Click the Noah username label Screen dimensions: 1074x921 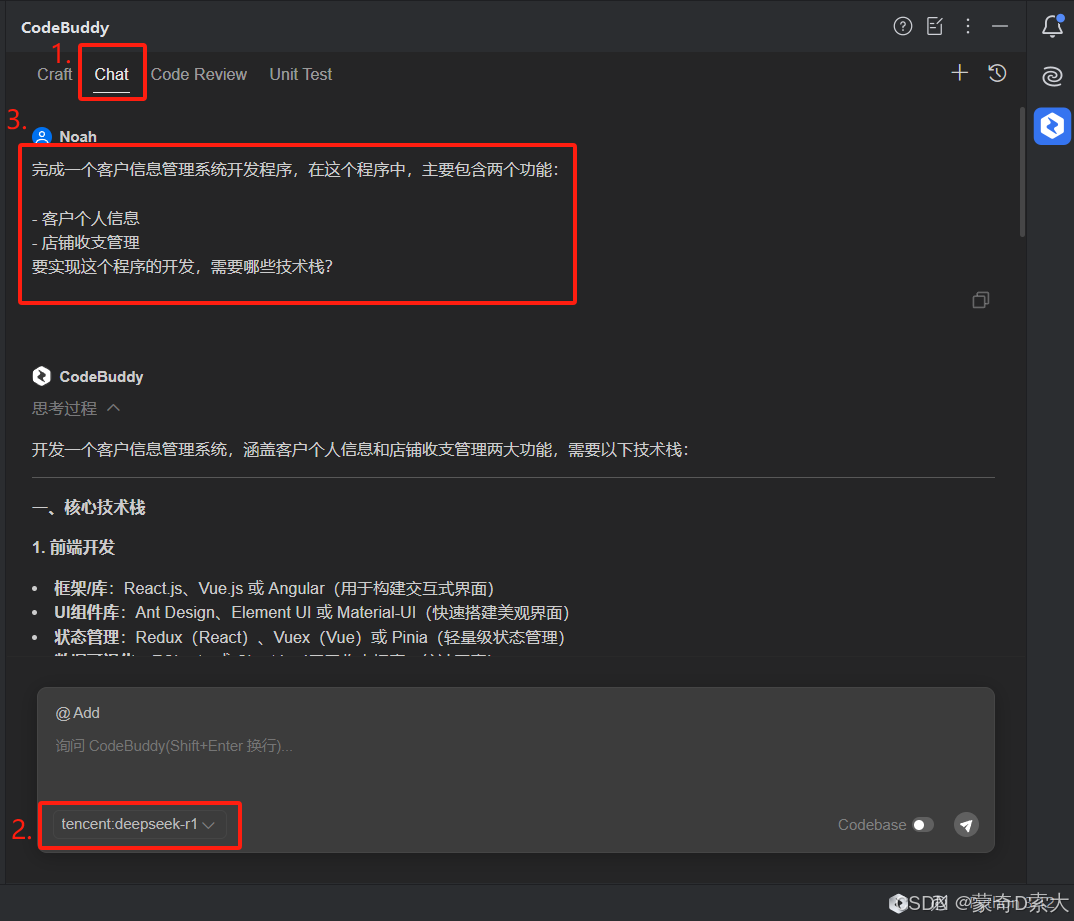pos(78,137)
